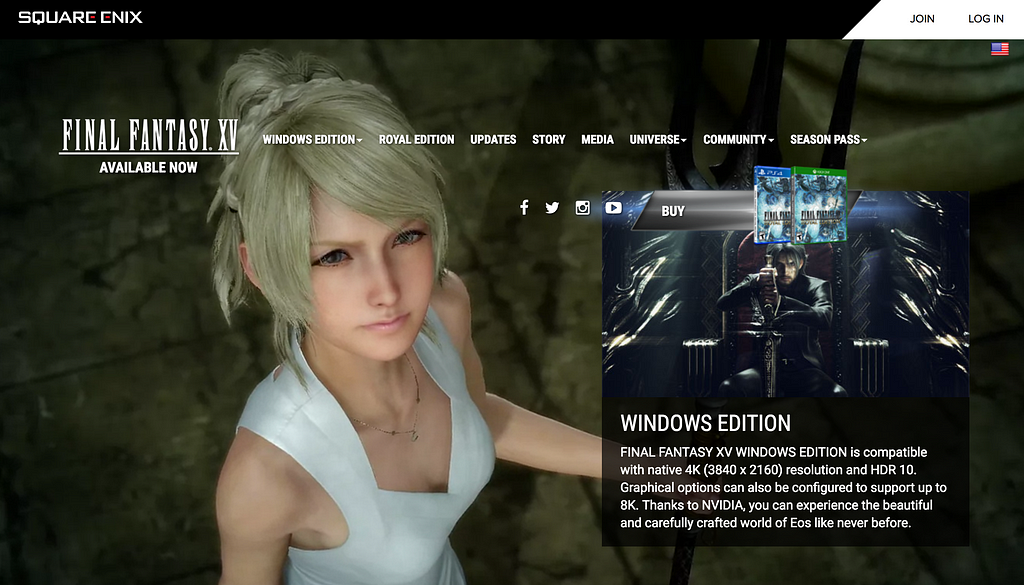Screen dimensions: 1024x585
Task: Expand the Community dropdown menu
Action: click(738, 140)
